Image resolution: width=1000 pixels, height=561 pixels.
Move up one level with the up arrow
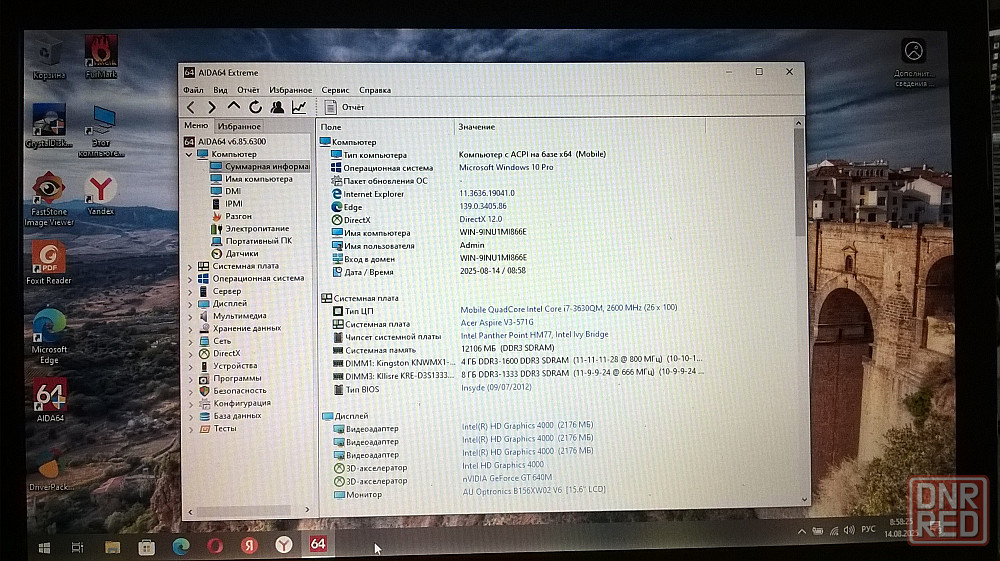click(x=233, y=106)
